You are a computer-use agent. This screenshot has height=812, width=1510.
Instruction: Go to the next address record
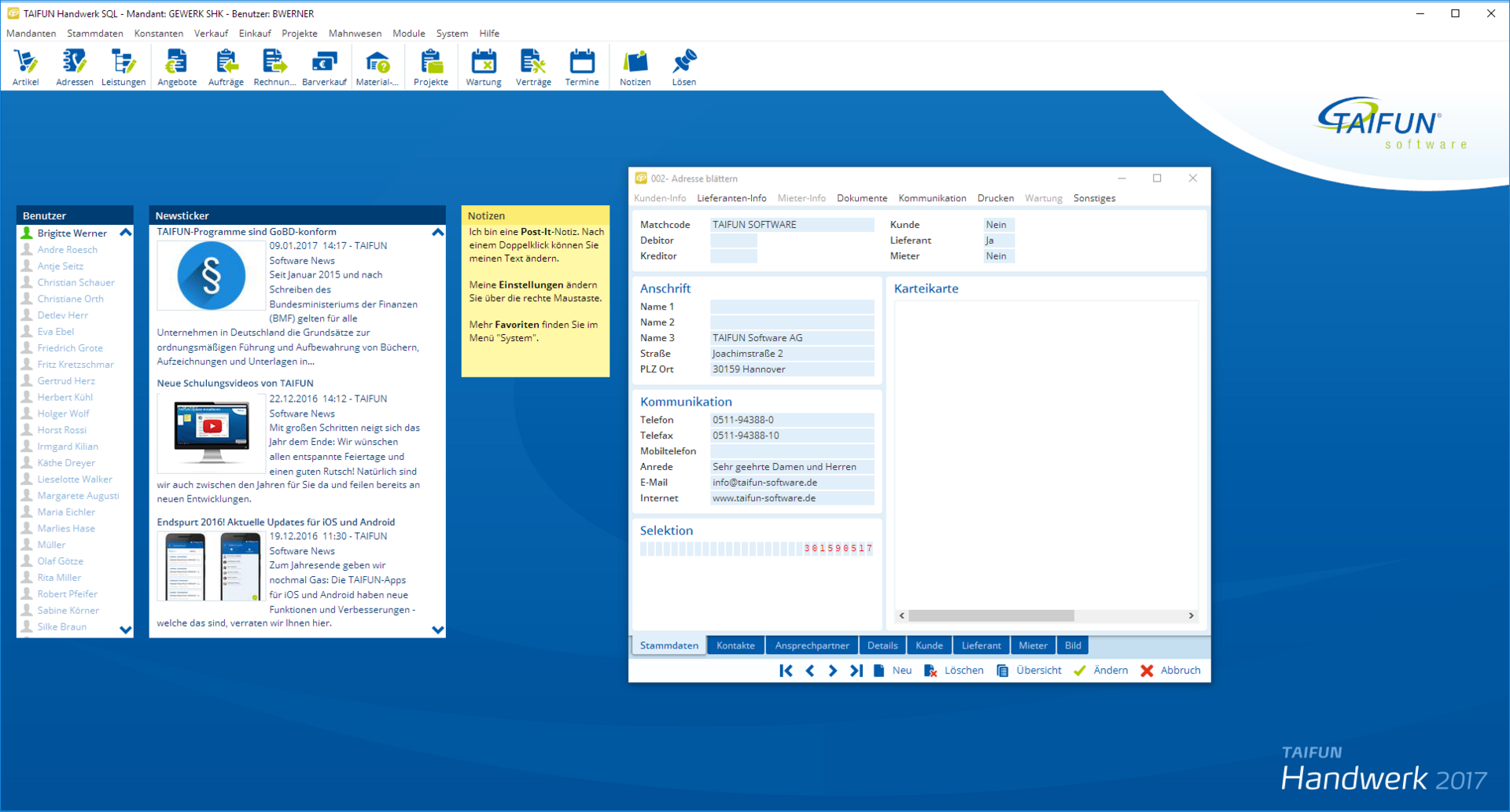click(833, 671)
